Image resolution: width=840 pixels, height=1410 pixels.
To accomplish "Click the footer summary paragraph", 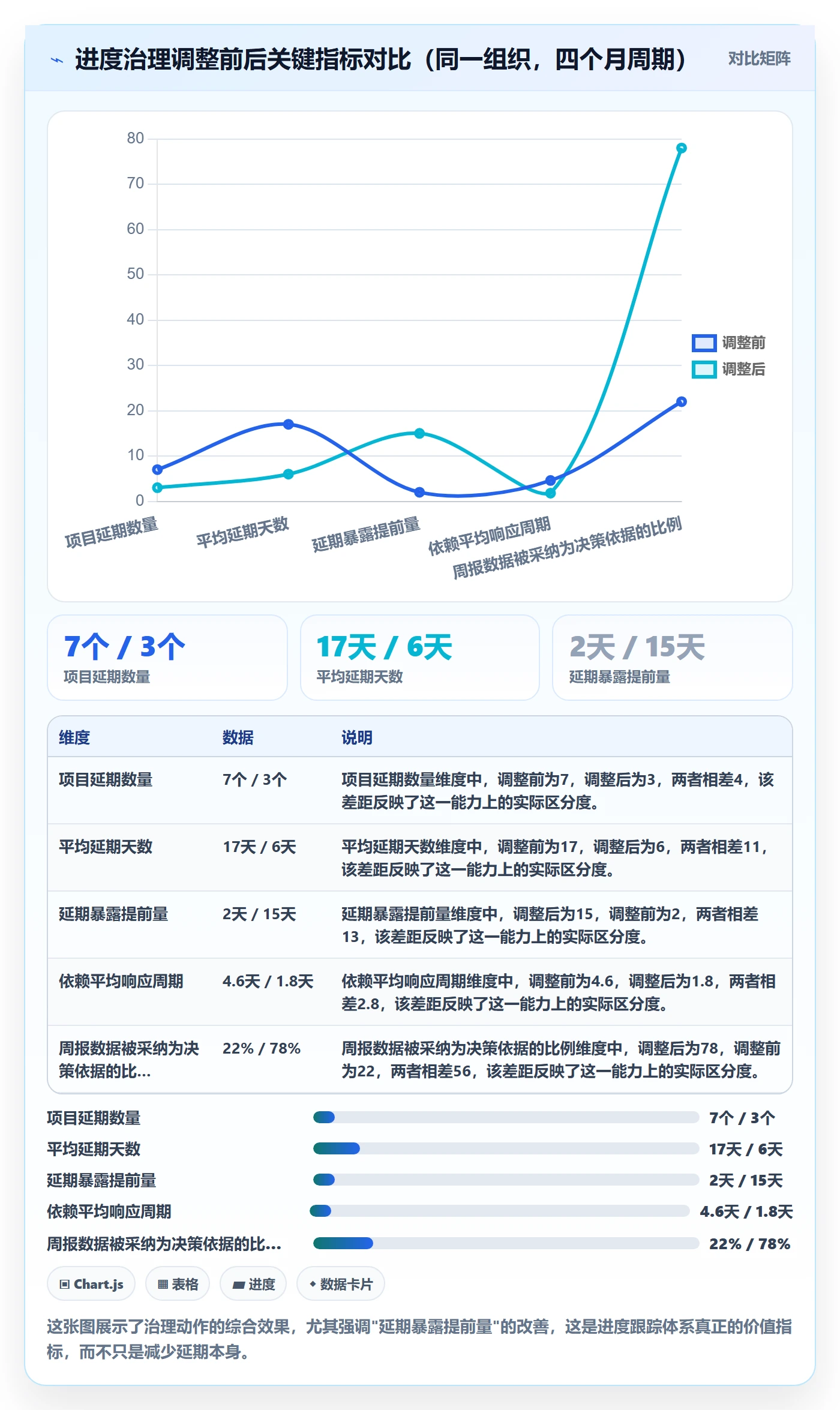I will coord(419,1339).
